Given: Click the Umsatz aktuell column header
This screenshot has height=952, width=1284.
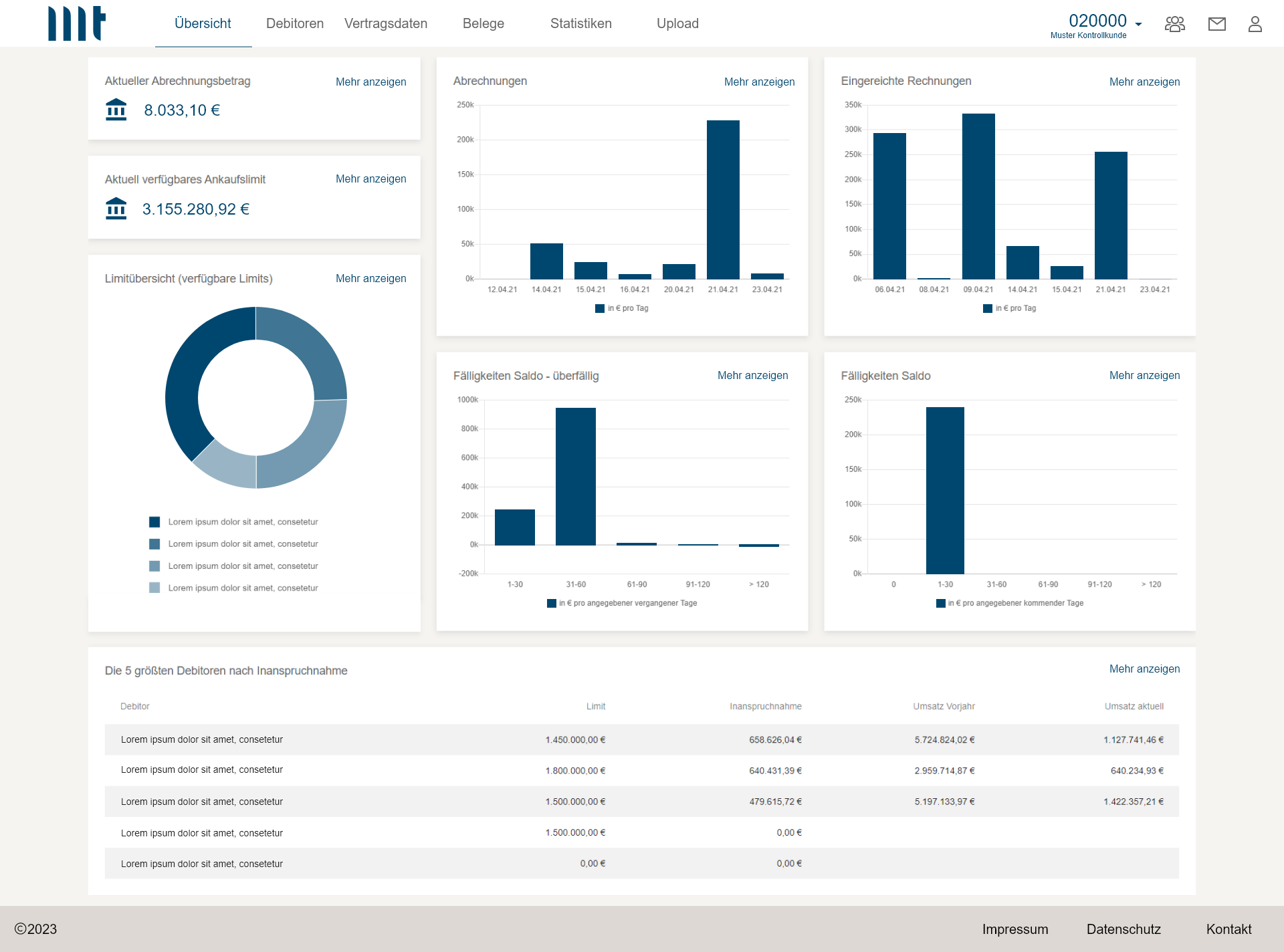Looking at the screenshot, I should (1134, 706).
